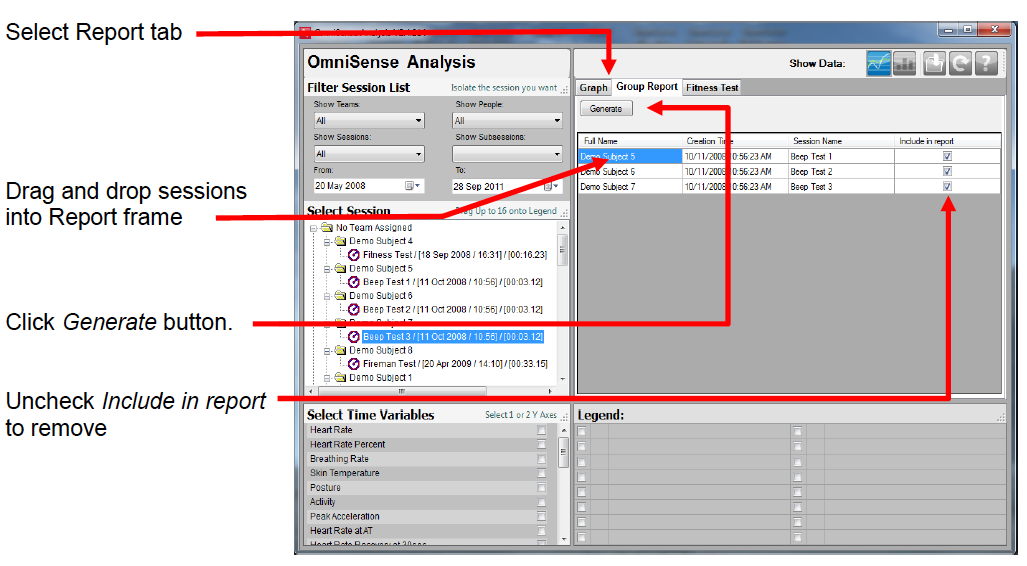Viewport: 1027px width, 566px height.
Task: Open the Show Subsessions dropdown
Action: (507, 154)
